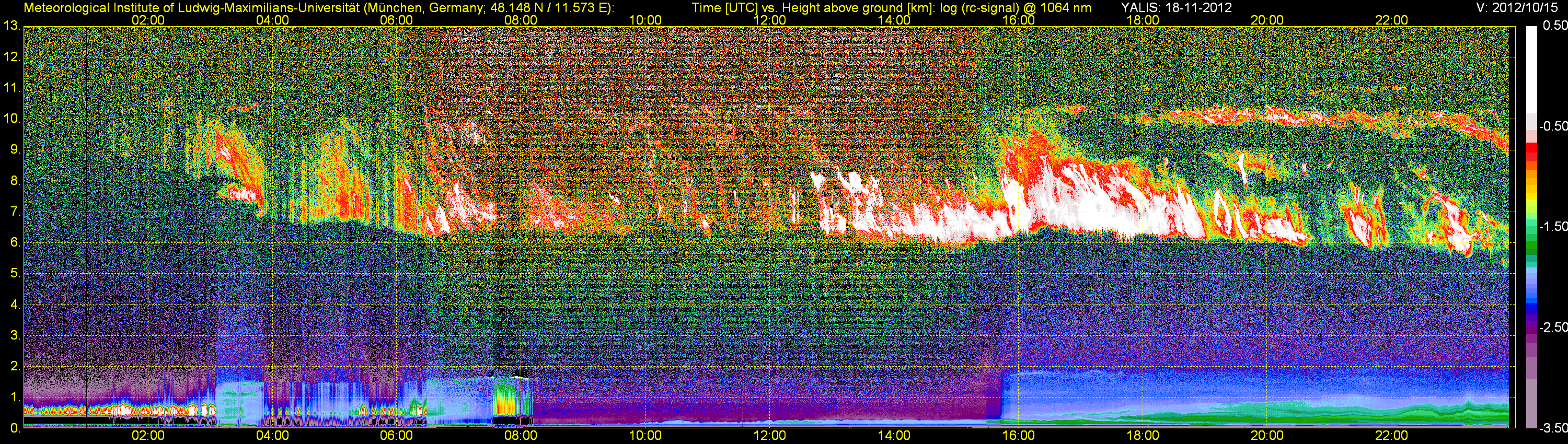The height and width of the screenshot is (444, 1568).
Task: Click the '4.' height axis label
Action: click(15, 304)
